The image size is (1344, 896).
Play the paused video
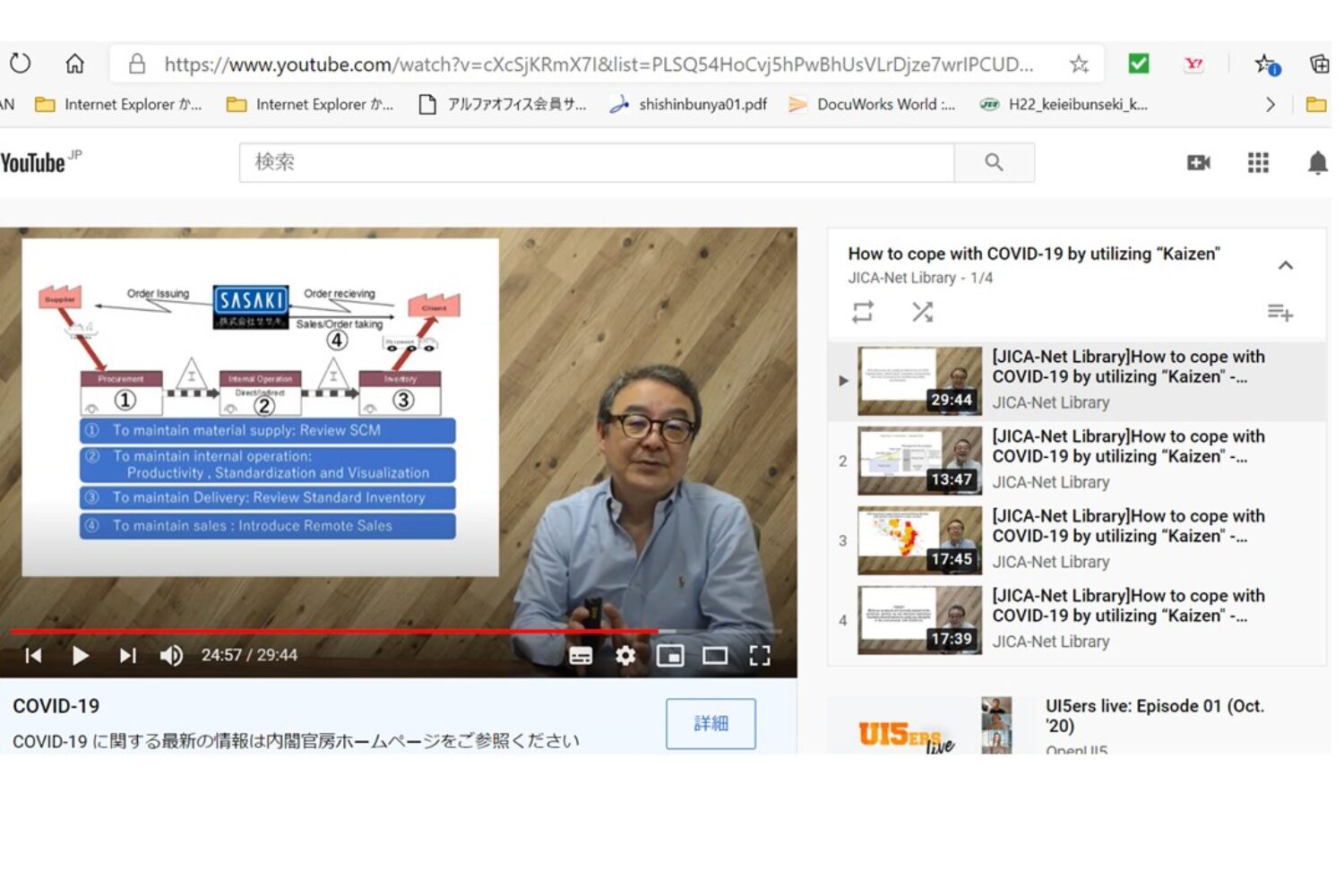(80, 656)
